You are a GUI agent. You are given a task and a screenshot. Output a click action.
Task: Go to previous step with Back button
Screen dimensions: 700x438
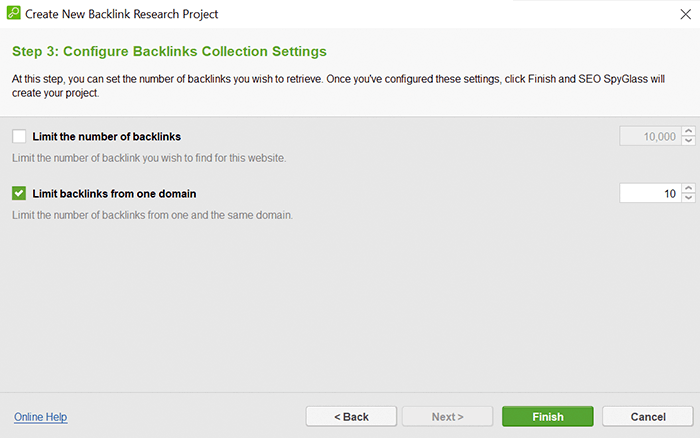351,417
